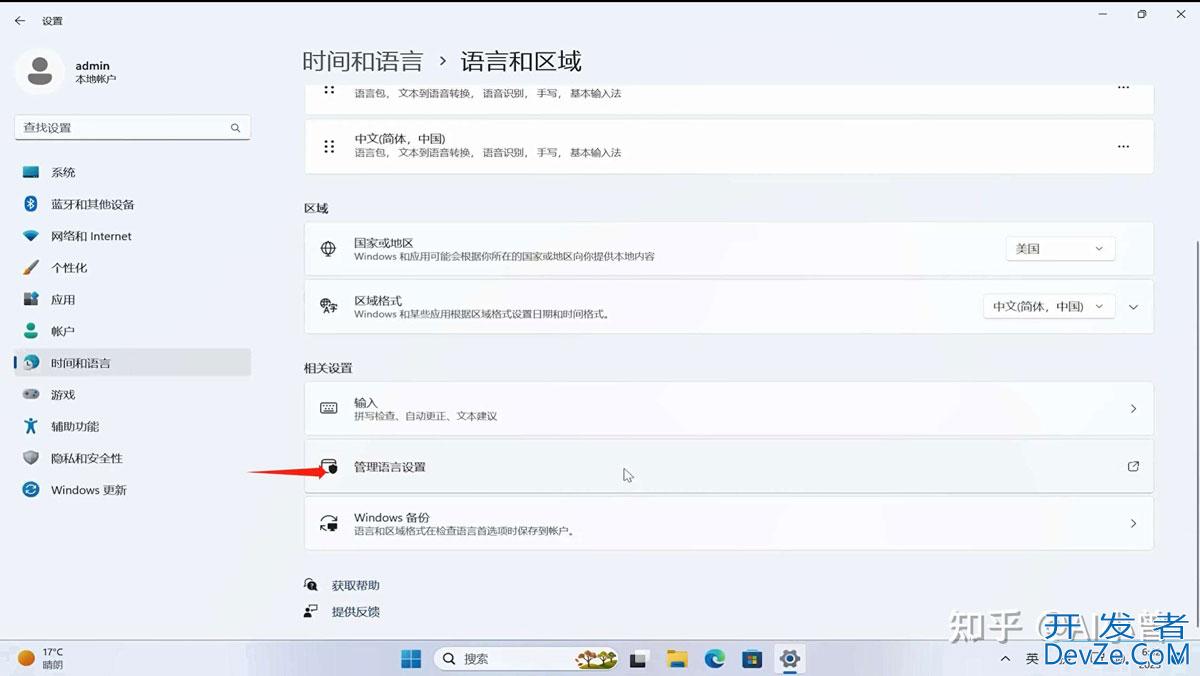Click the external link icon of 管理语言设置
The height and width of the screenshot is (676, 1200).
click(1133, 466)
